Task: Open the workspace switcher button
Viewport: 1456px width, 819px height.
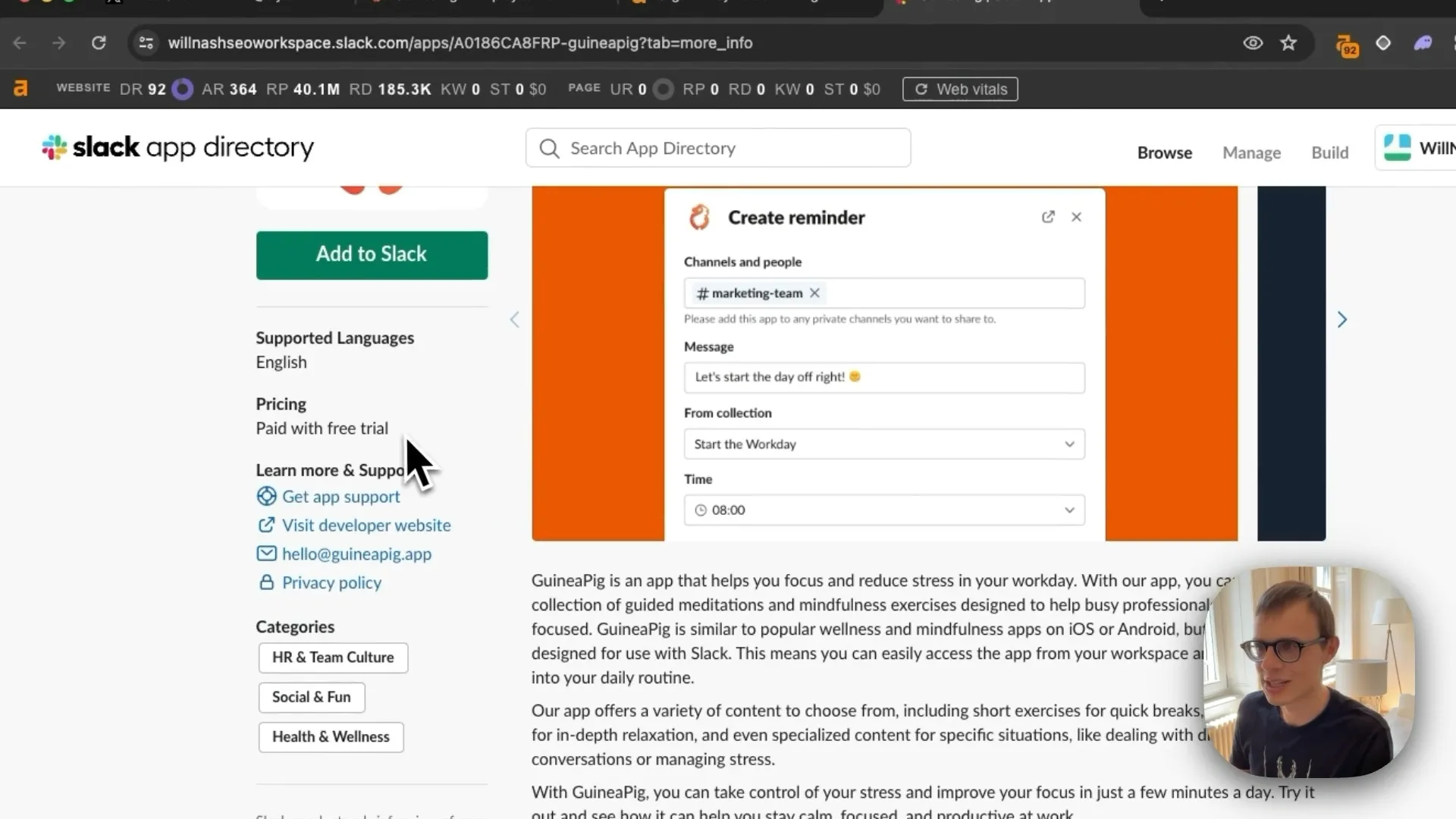Action: tap(1416, 148)
